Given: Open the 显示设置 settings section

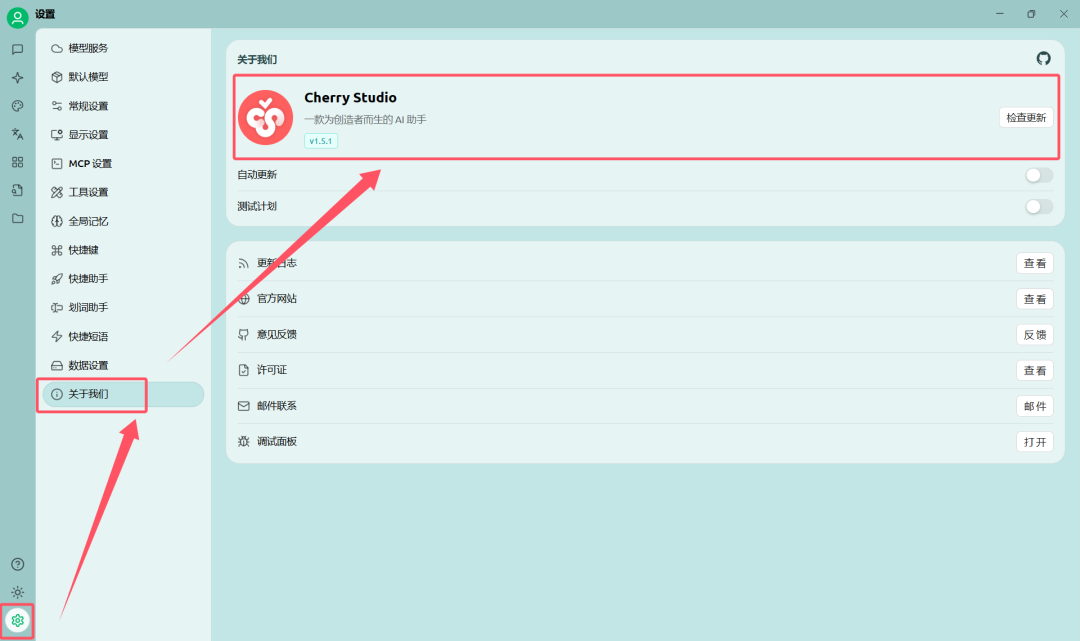Looking at the screenshot, I should (x=123, y=135).
